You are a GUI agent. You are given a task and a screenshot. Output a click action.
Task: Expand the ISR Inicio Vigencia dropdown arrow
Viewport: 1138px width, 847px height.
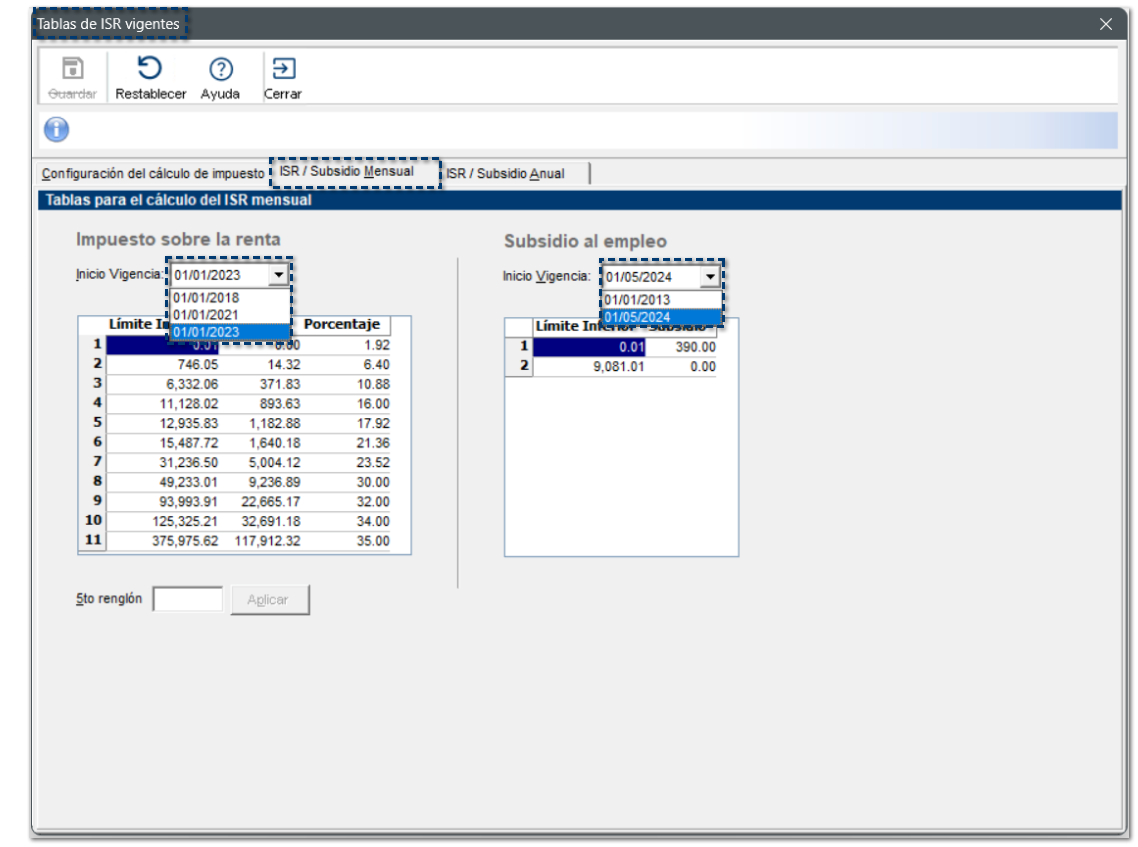click(278, 276)
